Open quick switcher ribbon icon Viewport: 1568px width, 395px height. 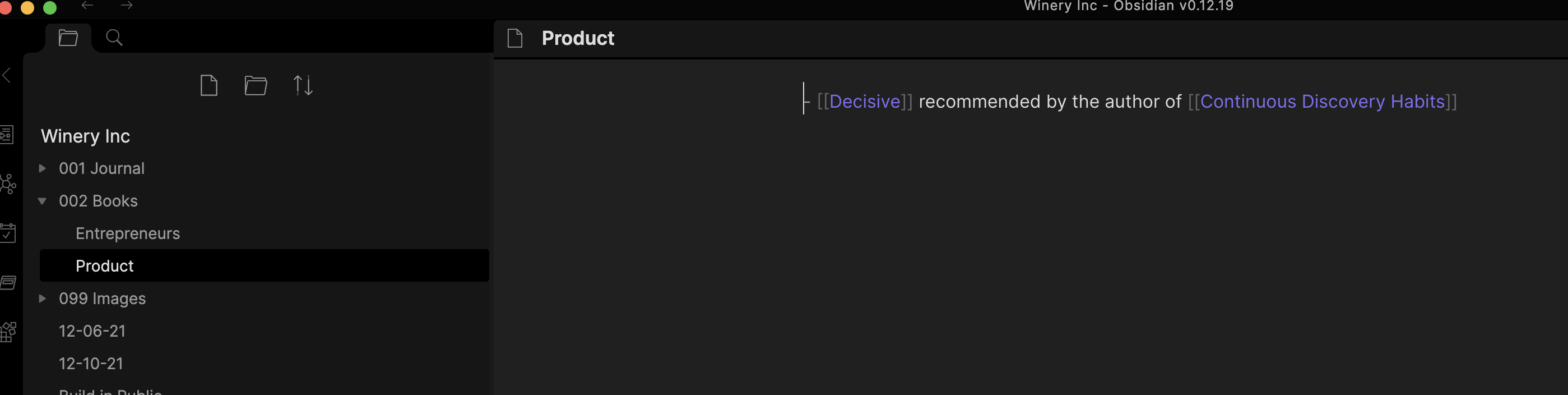point(7,135)
